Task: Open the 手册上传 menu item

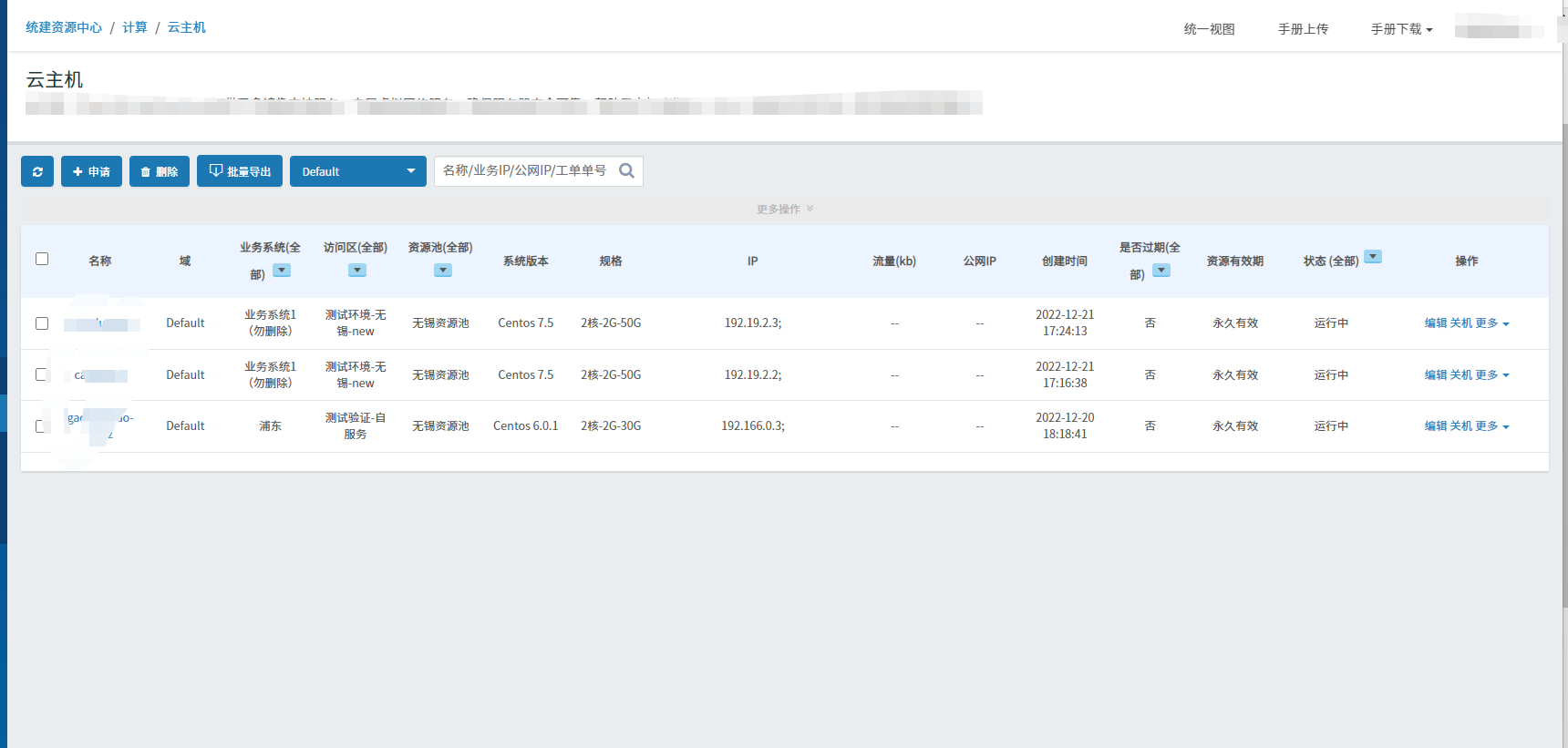Action: pos(1304,29)
